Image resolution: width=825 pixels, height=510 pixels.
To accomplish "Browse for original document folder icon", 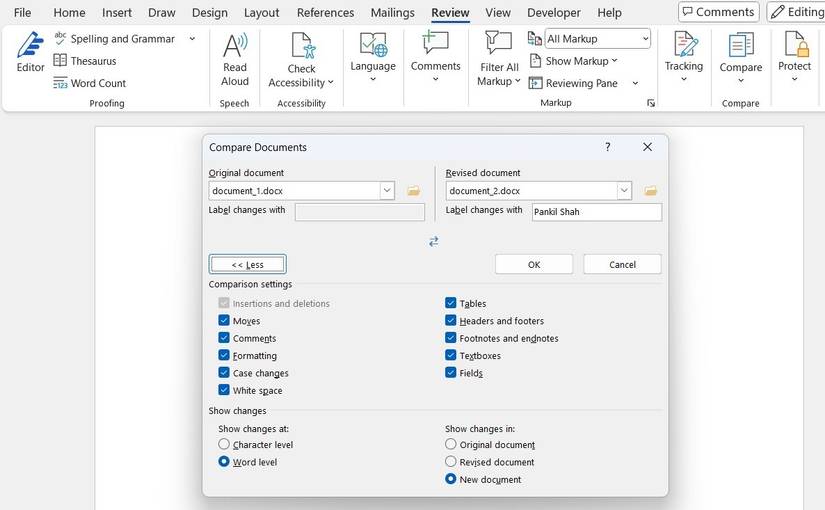I will pyautogui.click(x=414, y=191).
